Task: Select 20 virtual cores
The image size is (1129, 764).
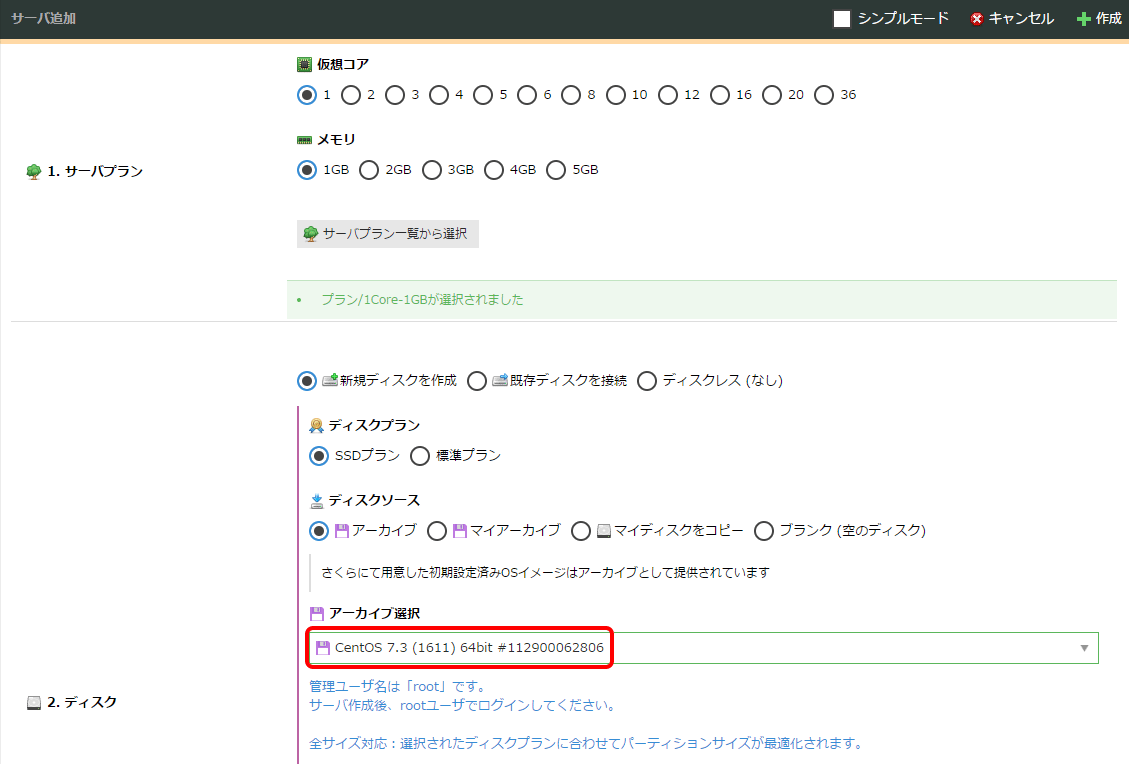Action: (x=772, y=95)
